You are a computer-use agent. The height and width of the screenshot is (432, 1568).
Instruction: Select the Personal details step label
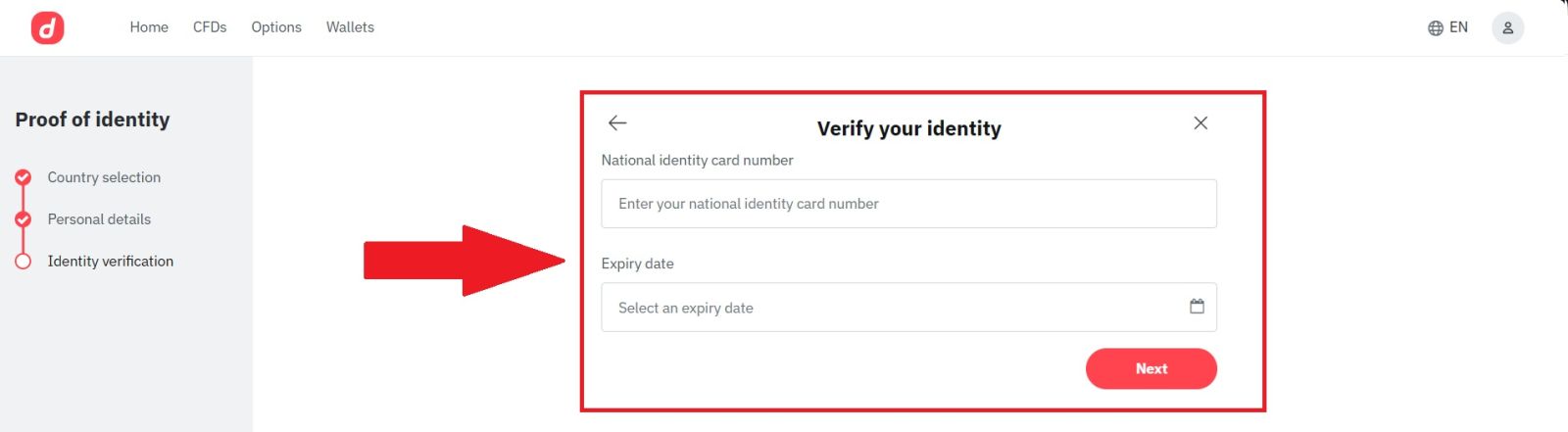pyautogui.click(x=99, y=219)
